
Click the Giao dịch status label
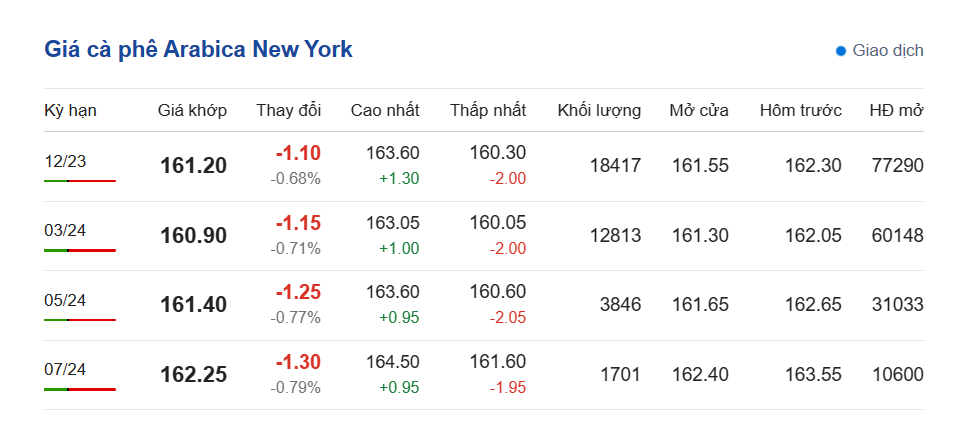(888, 51)
